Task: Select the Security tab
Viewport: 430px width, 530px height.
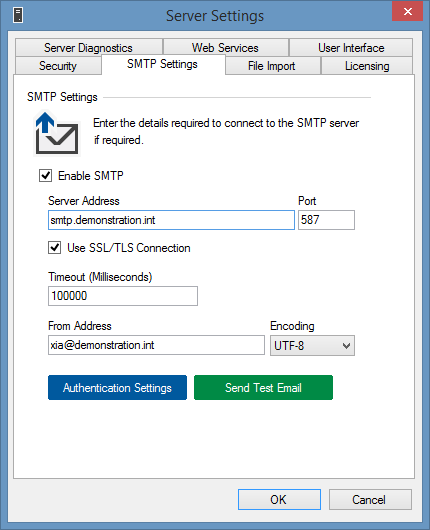Action: click(x=58, y=66)
